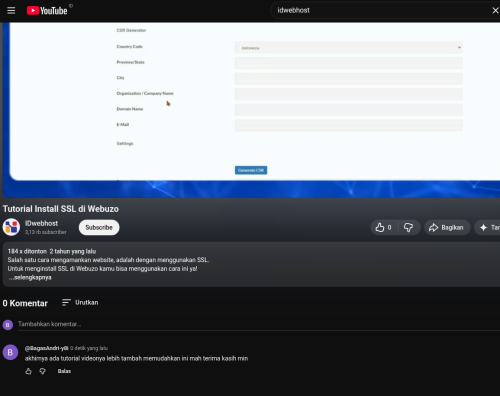Open the Country Code dropdown in the video
This screenshot has width=500, height=396.
[x=349, y=48]
